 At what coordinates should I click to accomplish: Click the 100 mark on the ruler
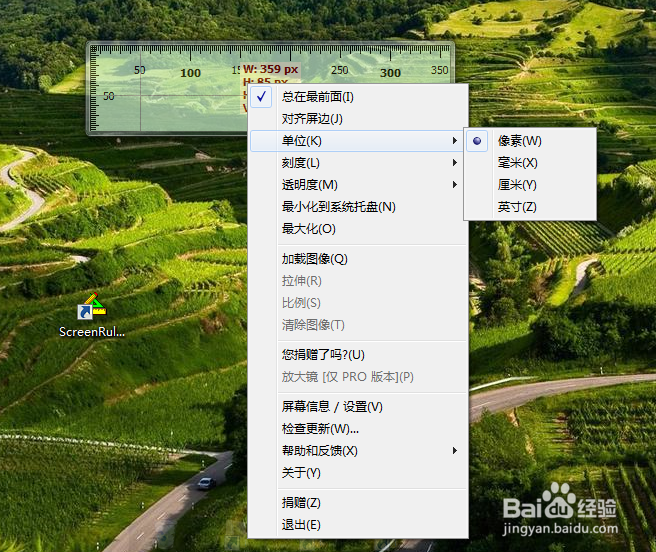click(x=190, y=73)
